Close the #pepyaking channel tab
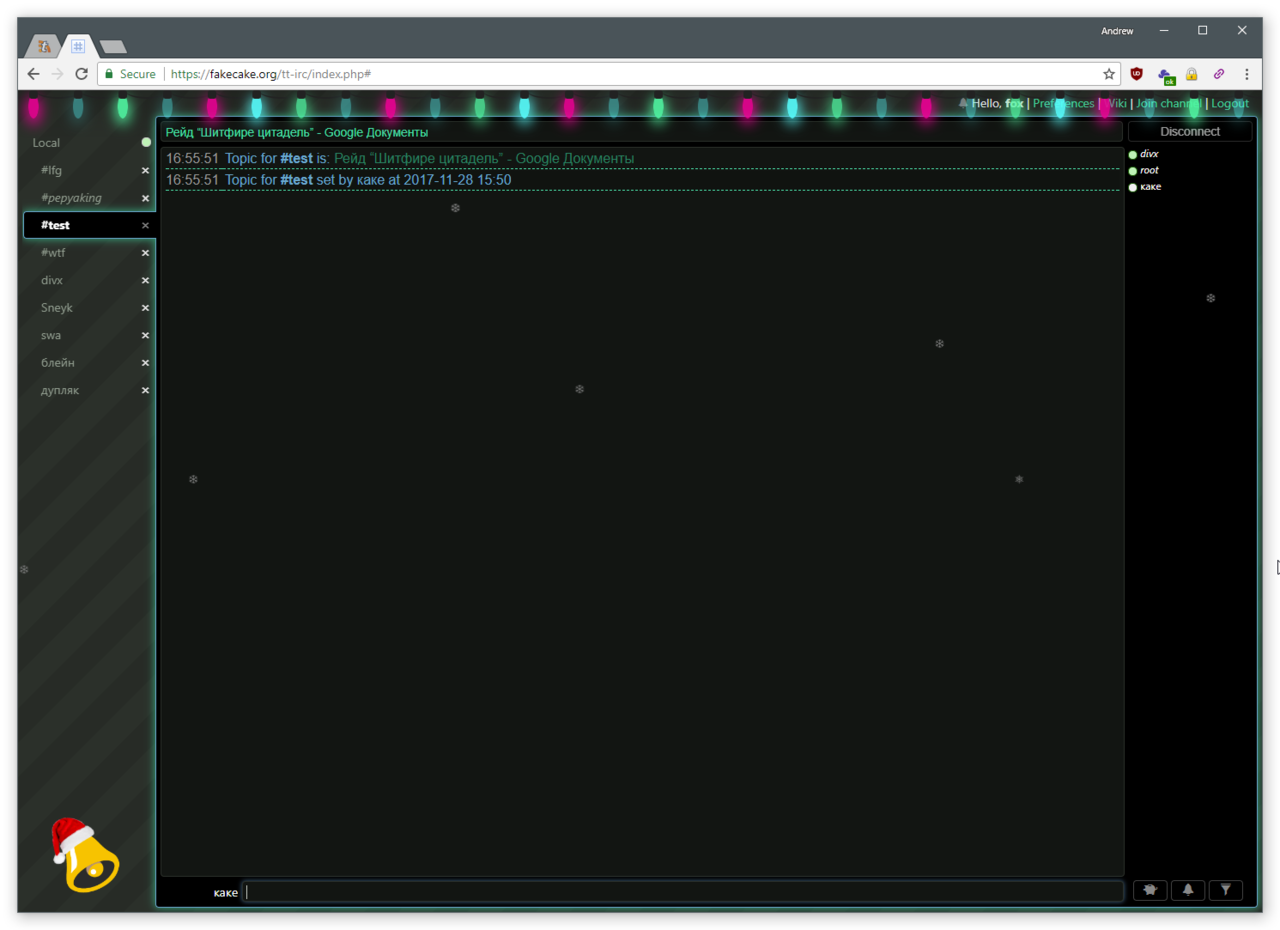 tap(145, 198)
